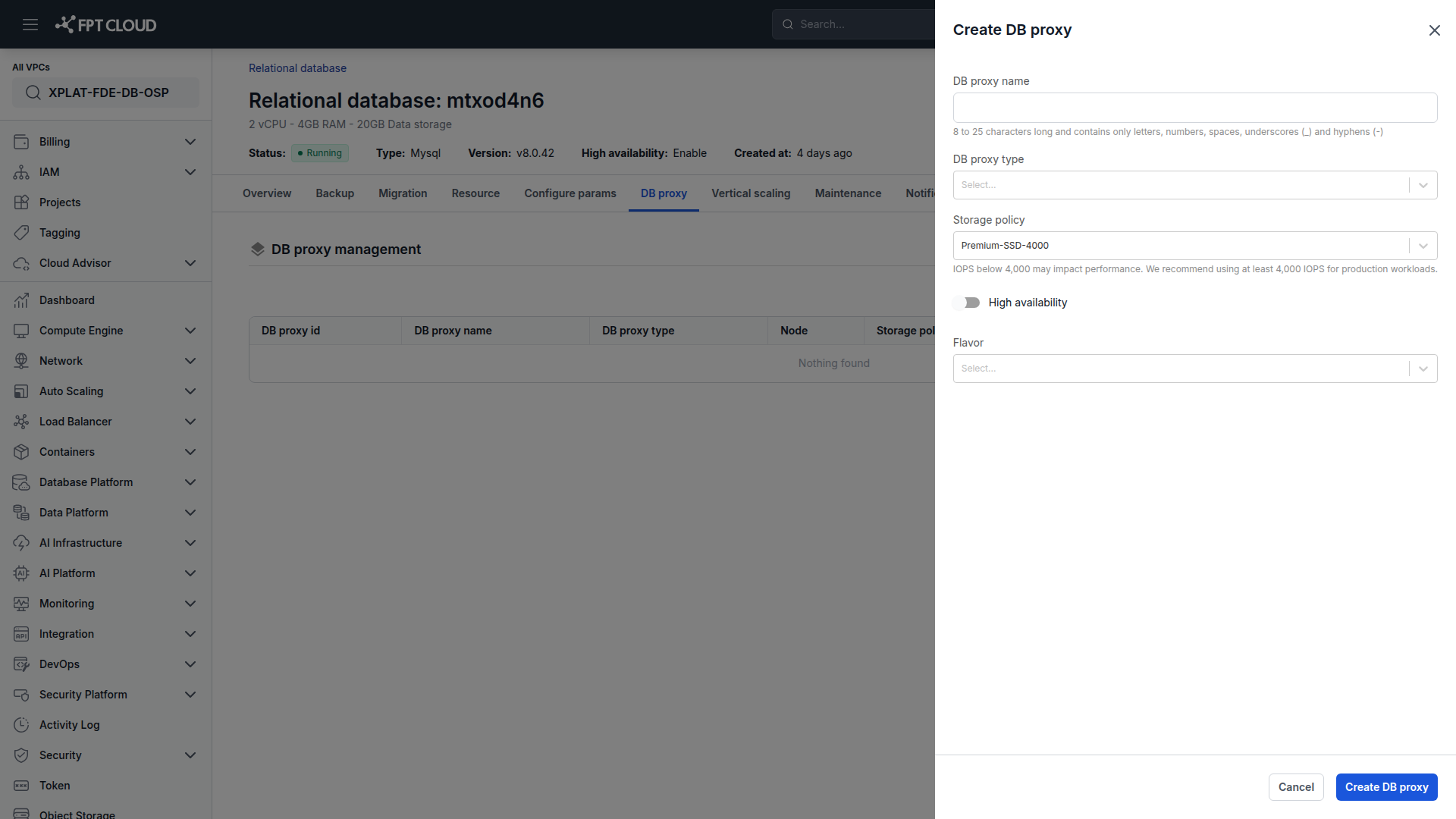Image resolution: width=1456 pixels, height=819 pixels.
Task: Toggle the High availability switch
Action: tap(967, 303)
